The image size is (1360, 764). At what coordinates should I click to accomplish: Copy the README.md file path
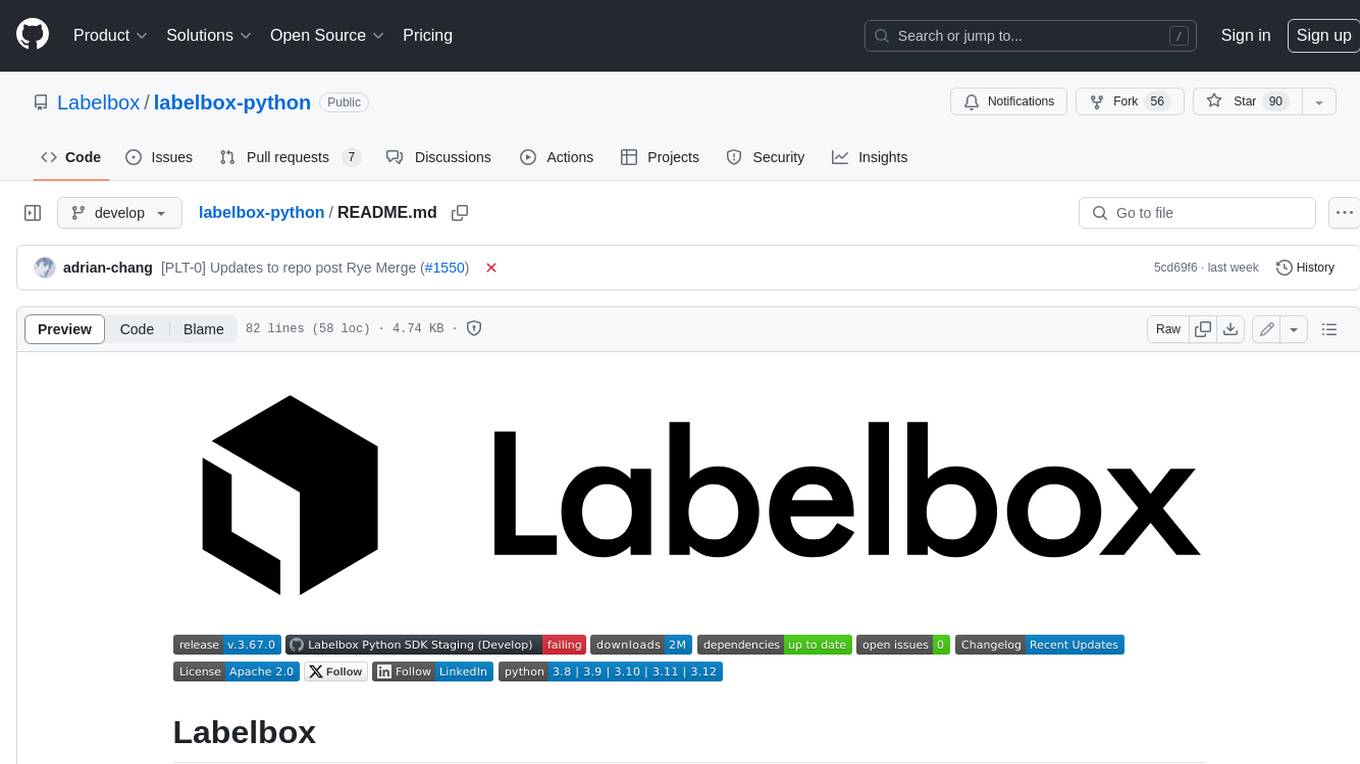(x=460, y=213)
